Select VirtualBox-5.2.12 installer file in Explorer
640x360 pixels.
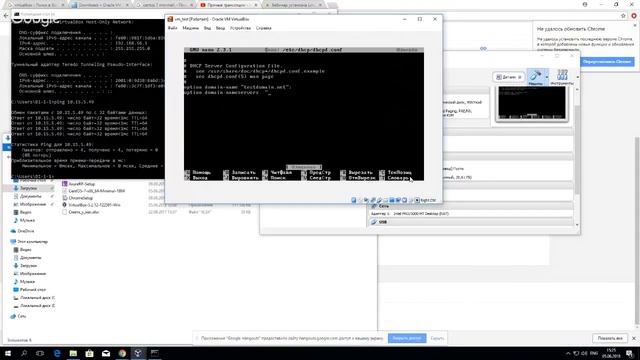coord(94,205)
